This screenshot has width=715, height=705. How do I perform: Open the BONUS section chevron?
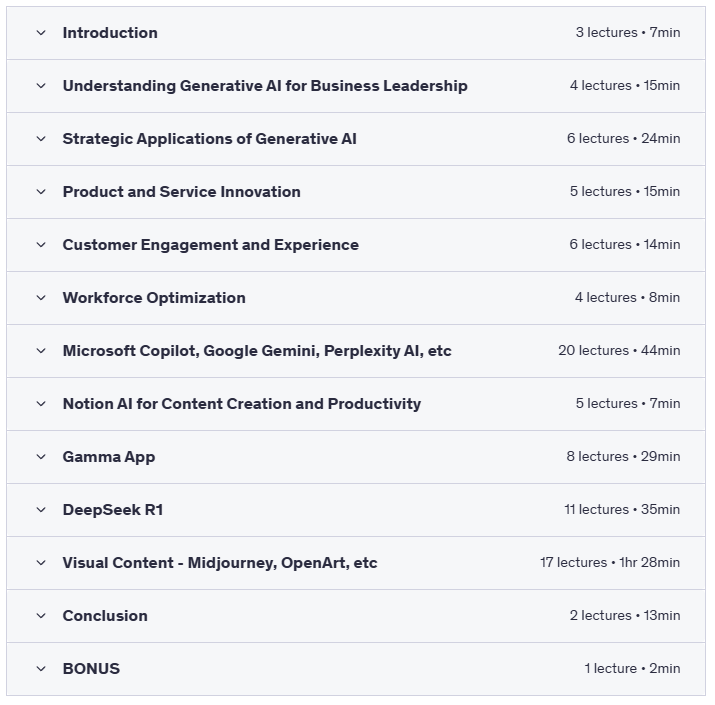click(41, 669)
